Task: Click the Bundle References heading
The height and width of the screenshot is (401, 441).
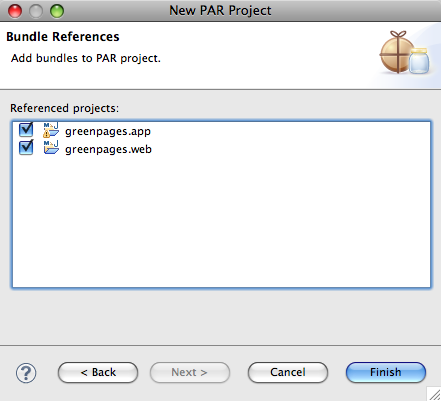Action: (x=63, y=37)
